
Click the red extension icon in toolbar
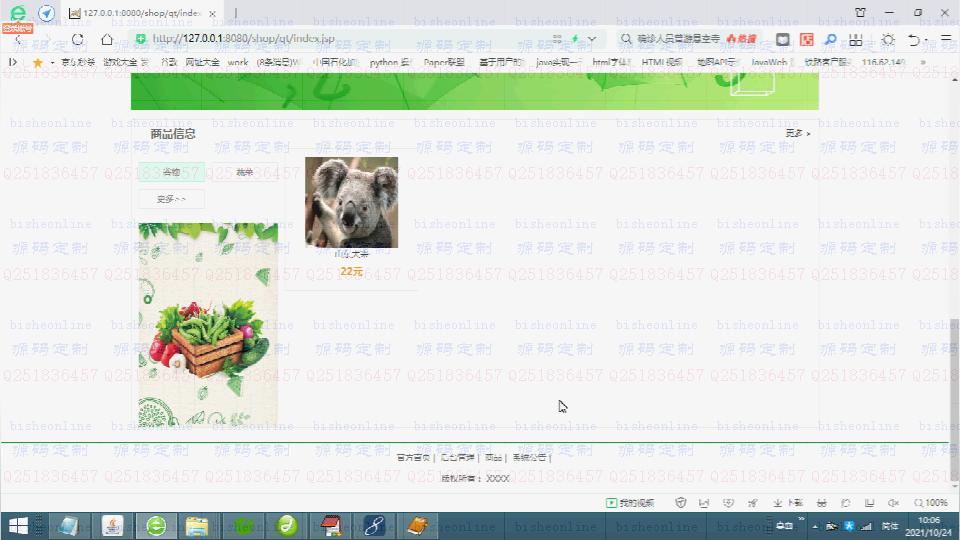click(x=807, y=39)
